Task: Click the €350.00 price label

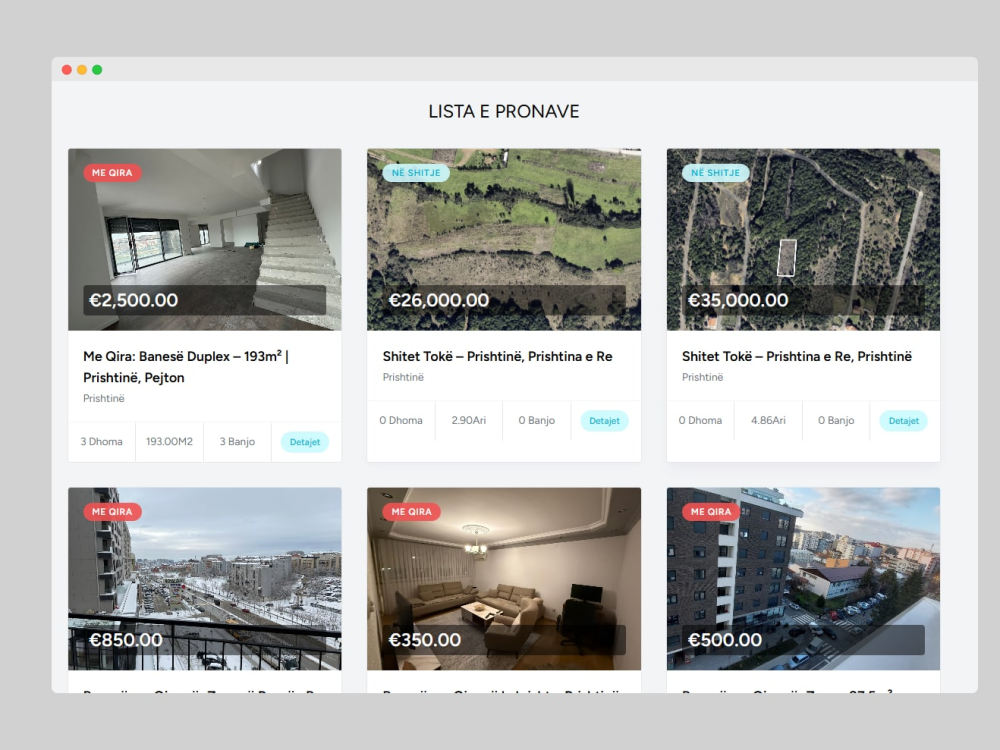Action: pos(425,640)
